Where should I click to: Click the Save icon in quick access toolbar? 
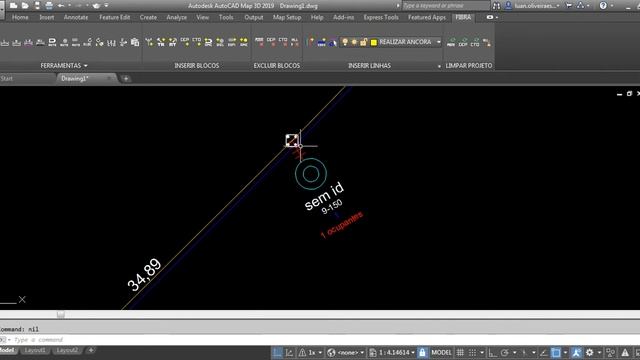(x=37, y=6)
